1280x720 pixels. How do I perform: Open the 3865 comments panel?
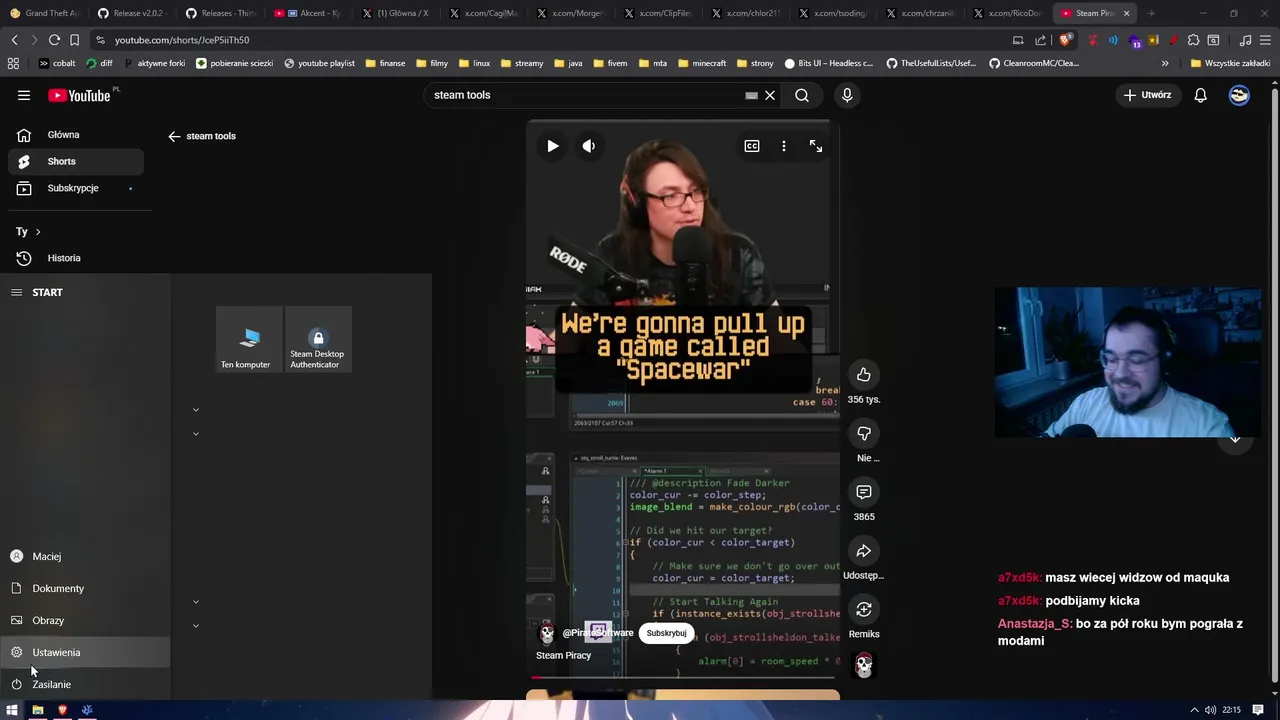point(864,492)
